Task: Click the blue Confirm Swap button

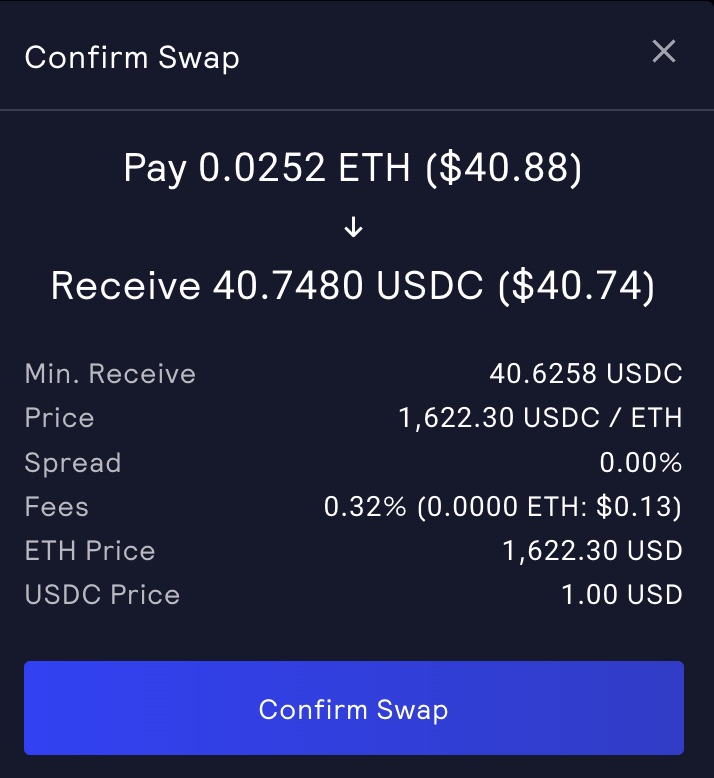Action: click(354, 708)
